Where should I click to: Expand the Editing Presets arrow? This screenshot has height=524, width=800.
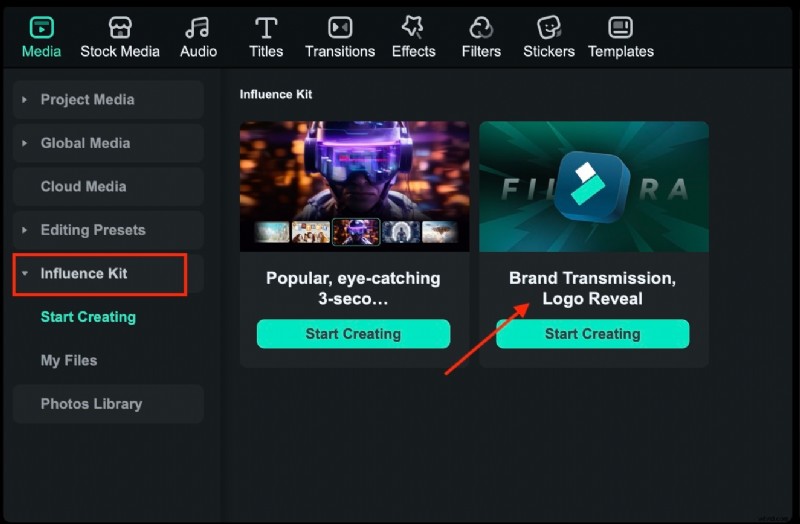[24, 230]
